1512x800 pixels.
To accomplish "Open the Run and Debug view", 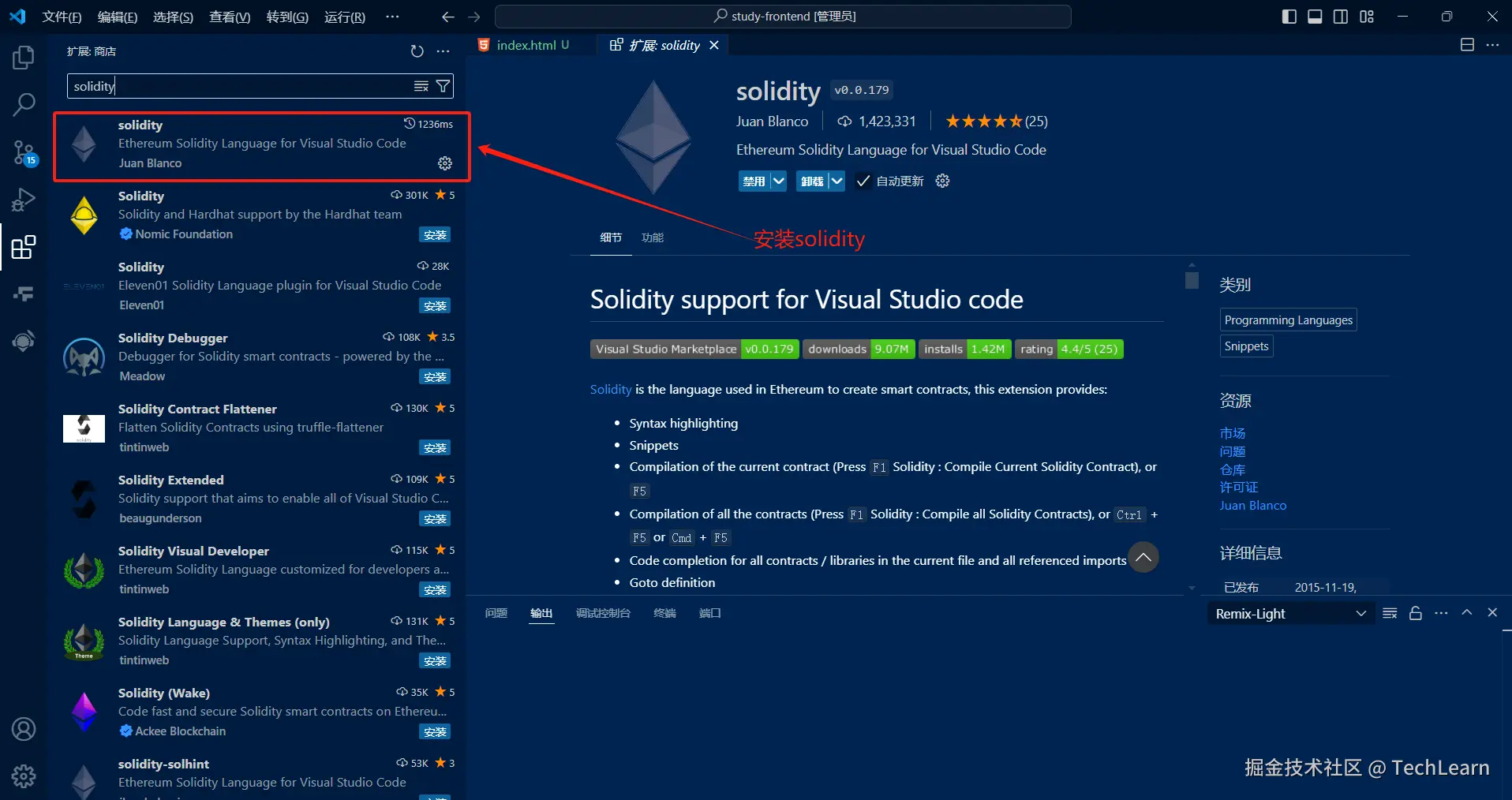I will click(x=24, y=200).
